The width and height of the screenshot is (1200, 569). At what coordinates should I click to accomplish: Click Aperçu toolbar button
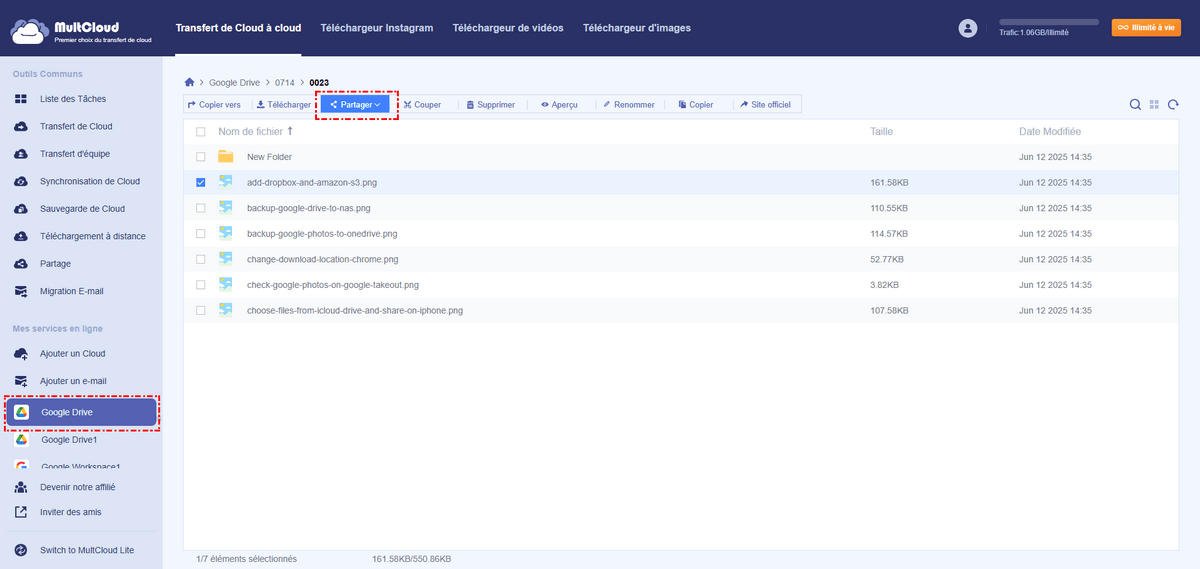tap(559, 104)
